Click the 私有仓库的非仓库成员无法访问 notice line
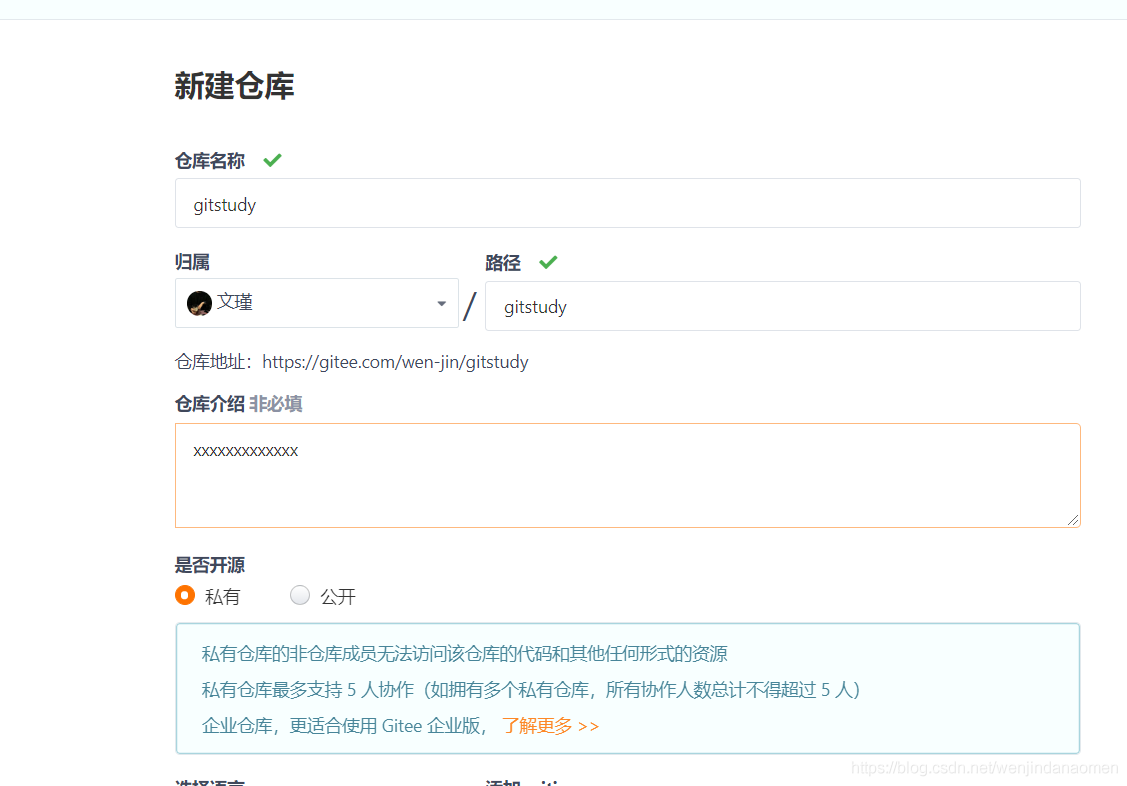1127x786 pixels. (464, 654)
